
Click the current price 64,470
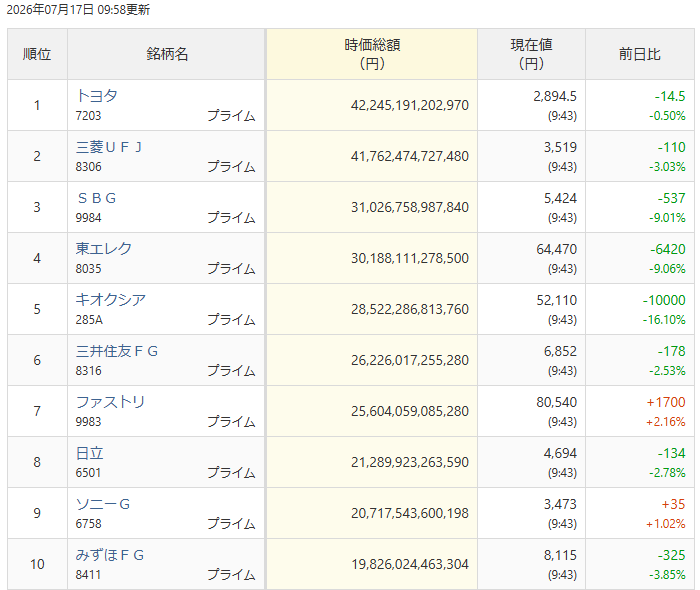pyautogui.click(x=557, y=249)
